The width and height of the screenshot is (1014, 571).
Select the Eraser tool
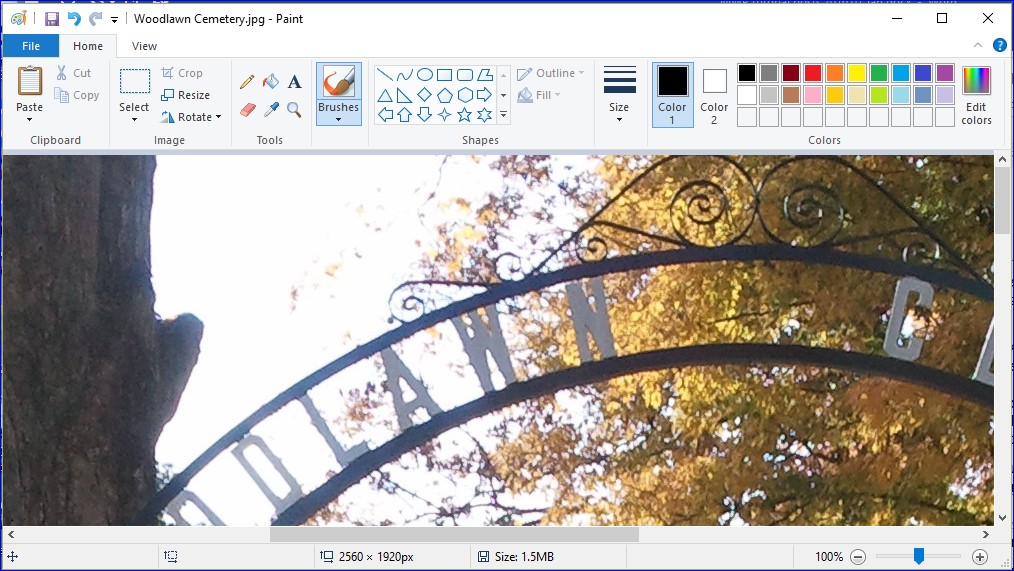tap(247, 110)
